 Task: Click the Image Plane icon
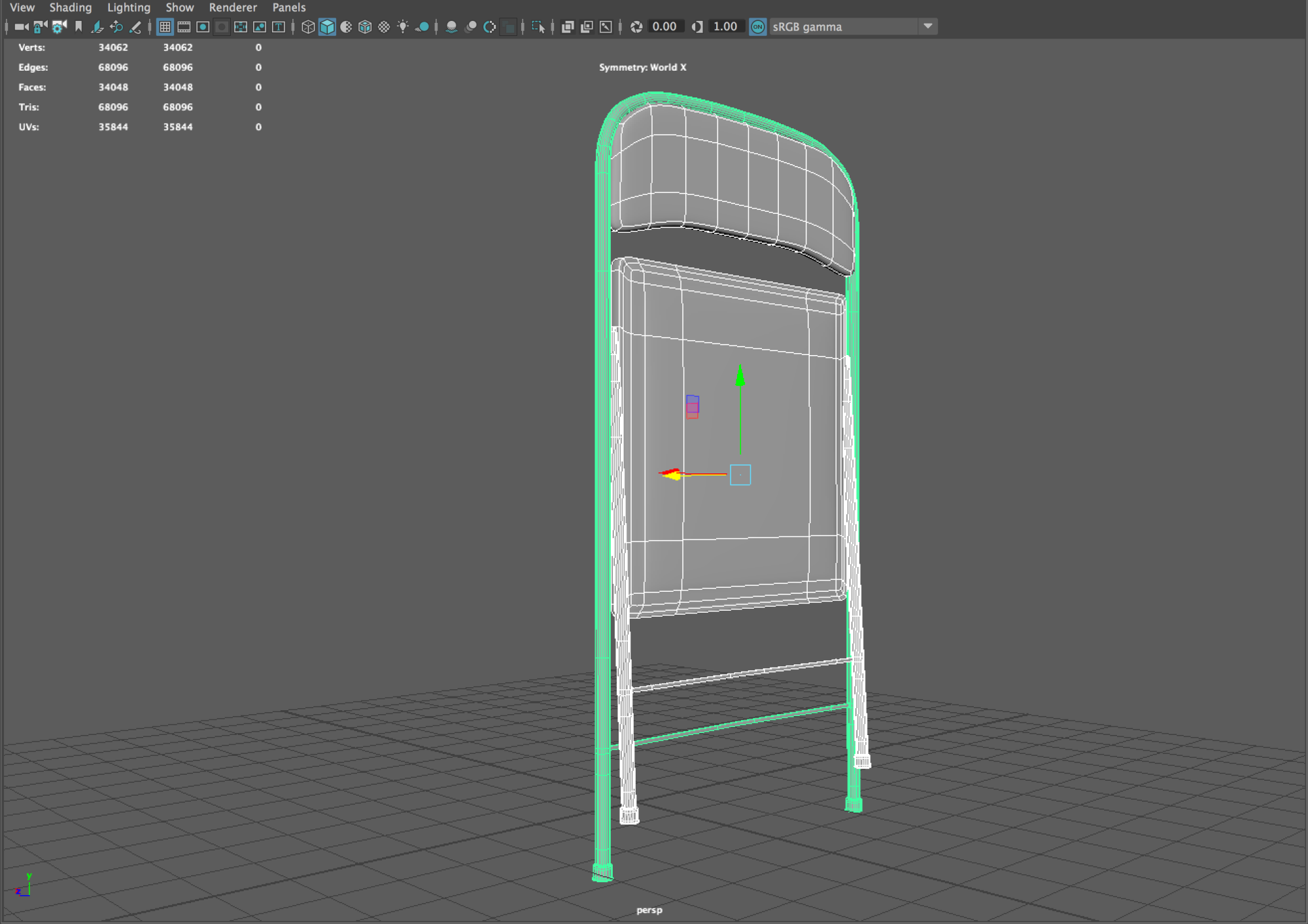click(x=97, y=27)
